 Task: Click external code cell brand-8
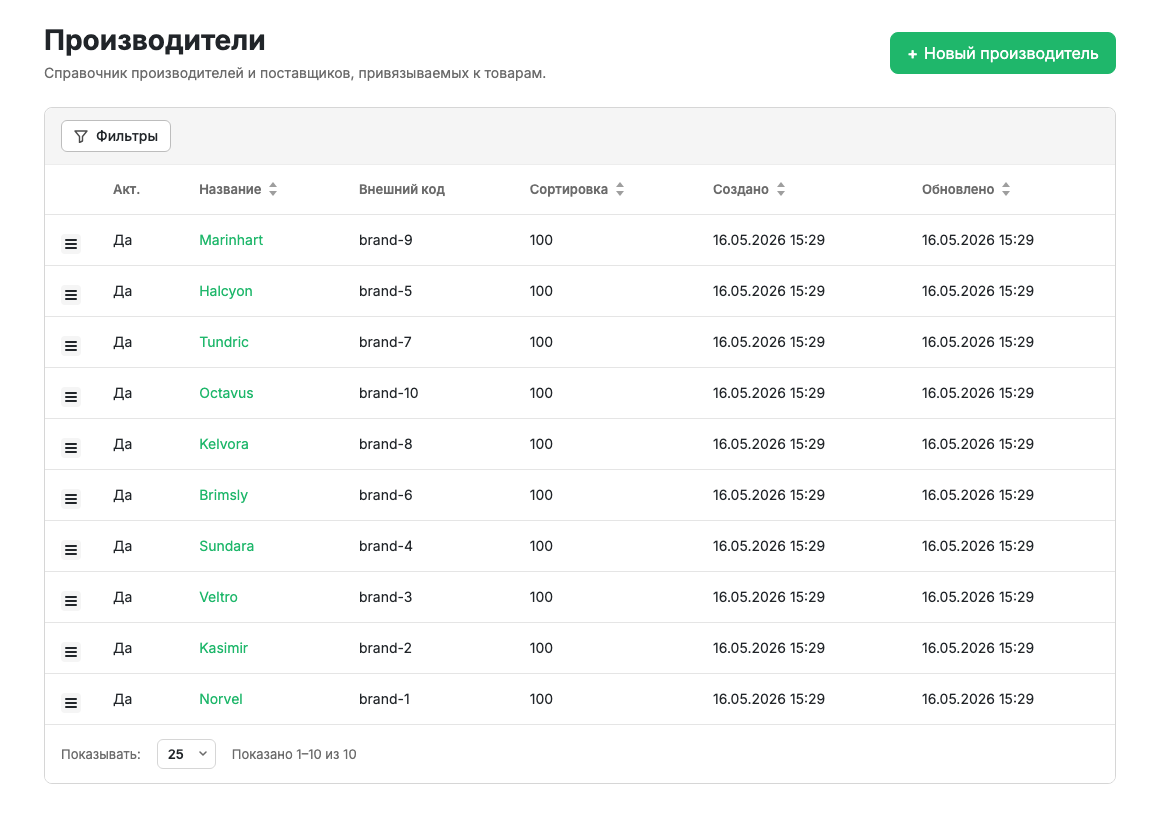point(385,444)
